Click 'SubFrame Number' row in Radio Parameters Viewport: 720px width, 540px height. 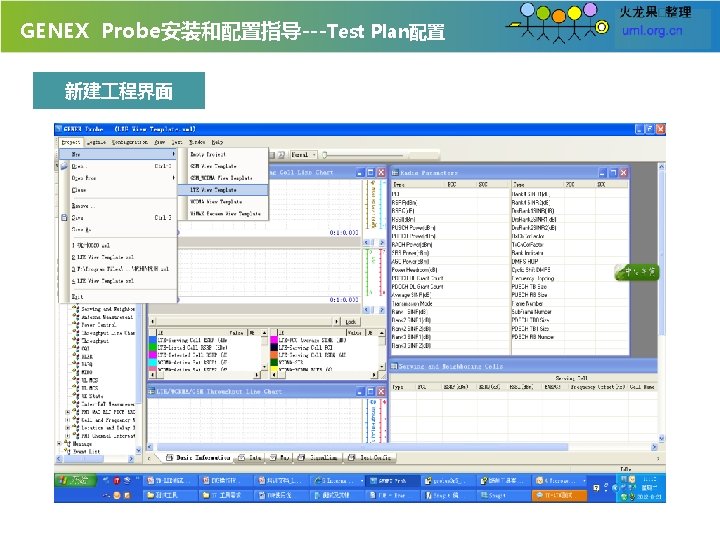[x=570, y=312]
